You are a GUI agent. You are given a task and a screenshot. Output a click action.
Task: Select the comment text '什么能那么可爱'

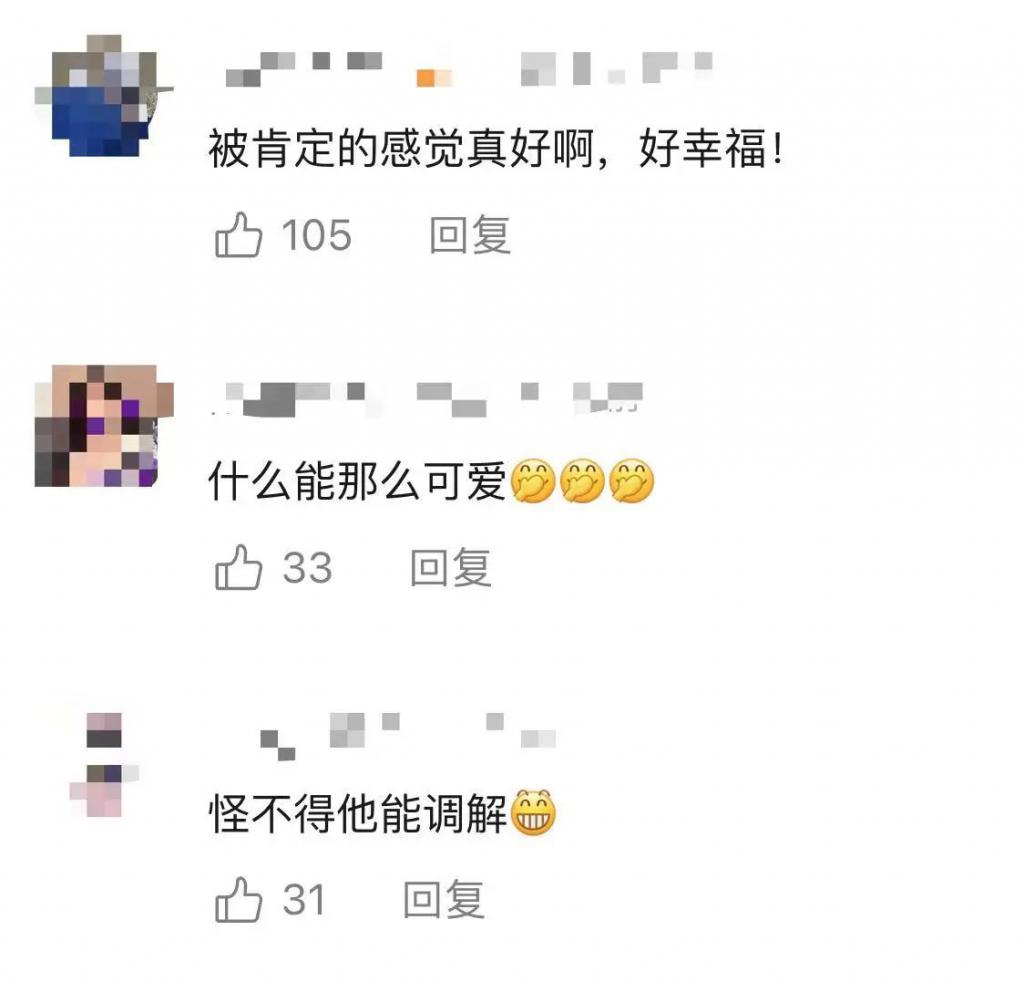(x=357, y=481)
